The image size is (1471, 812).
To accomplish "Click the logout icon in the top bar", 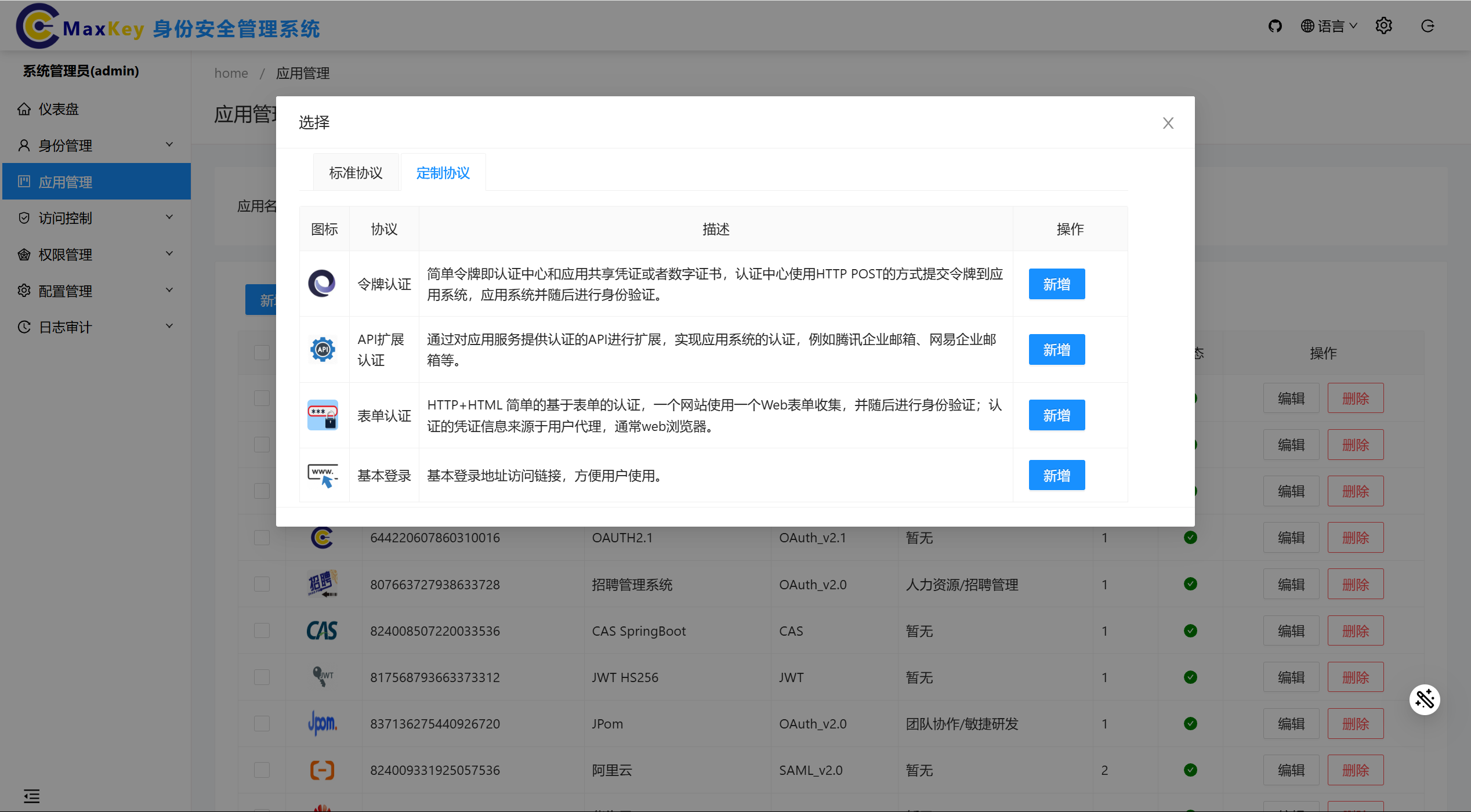I will coord(1427,26).
